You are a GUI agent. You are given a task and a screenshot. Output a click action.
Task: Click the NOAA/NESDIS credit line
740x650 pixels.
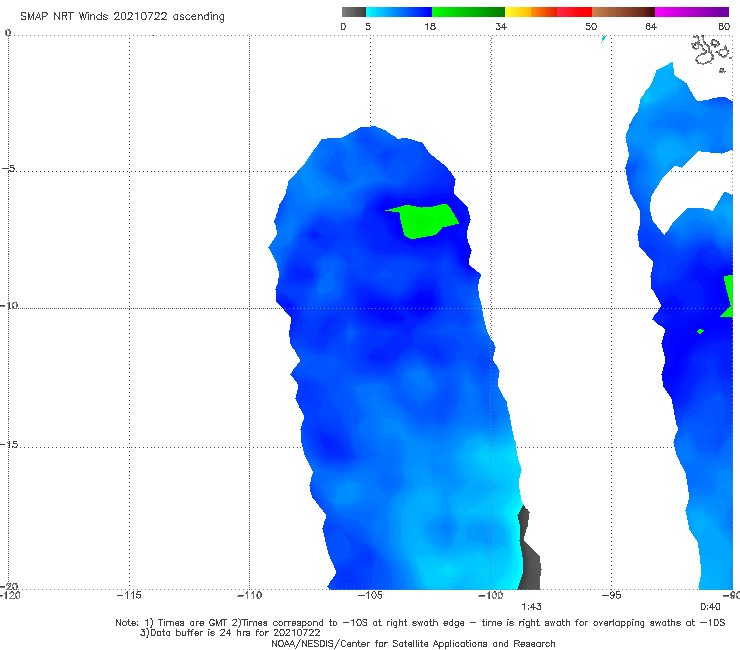pos(413,644)
